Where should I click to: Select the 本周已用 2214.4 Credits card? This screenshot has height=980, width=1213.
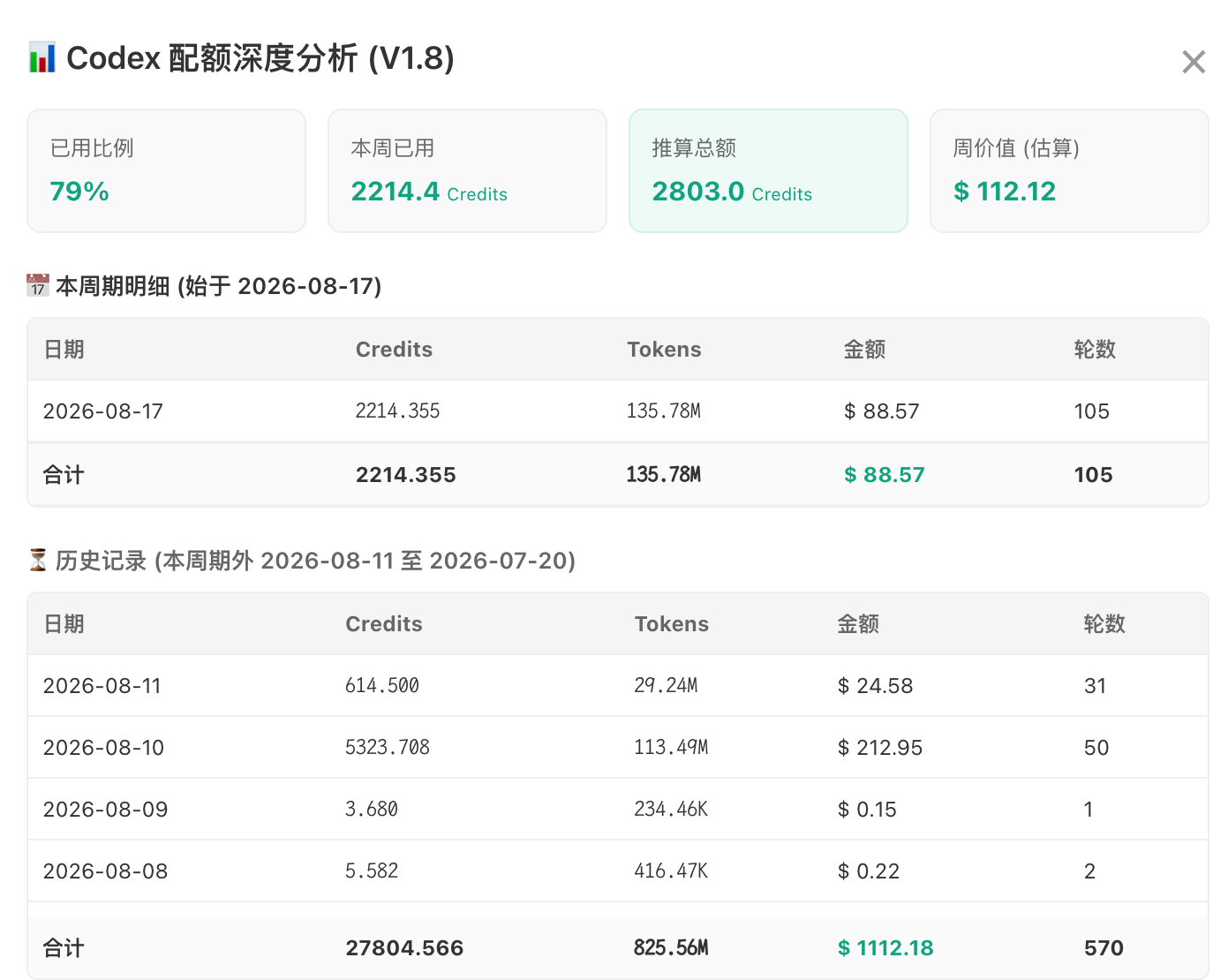point(467,170)
